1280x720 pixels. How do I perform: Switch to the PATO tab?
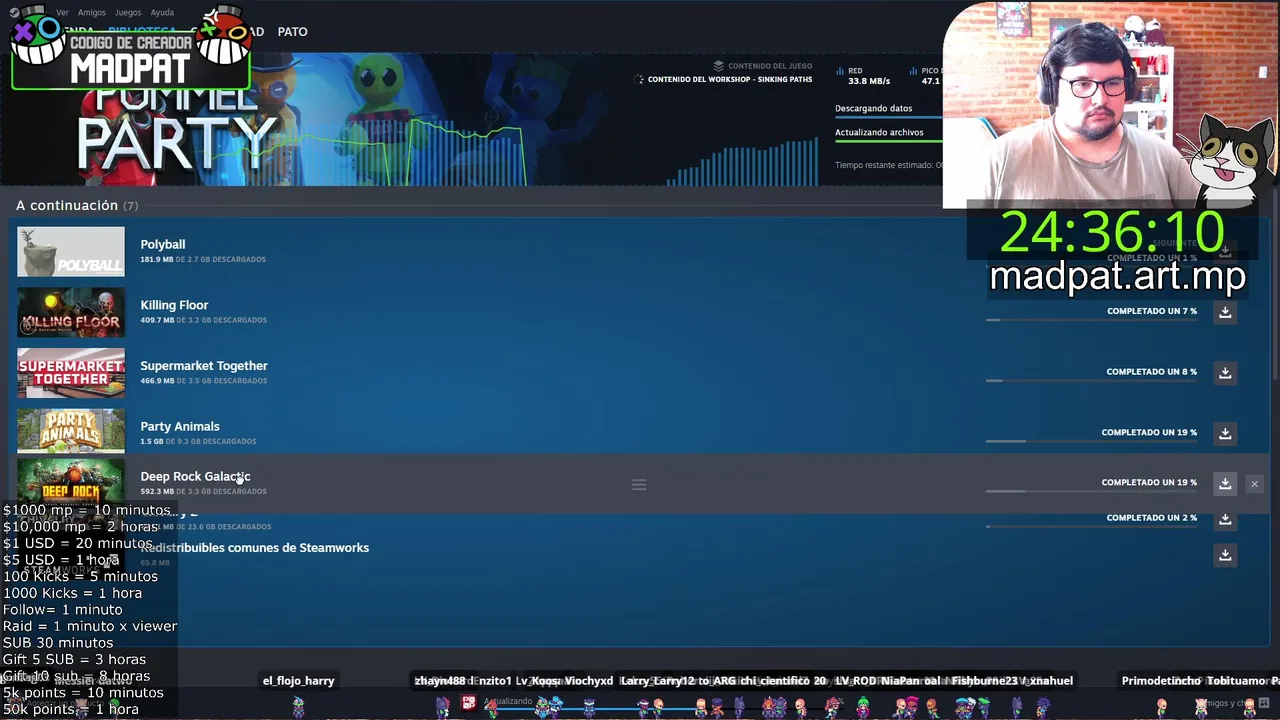pos(292,32)
